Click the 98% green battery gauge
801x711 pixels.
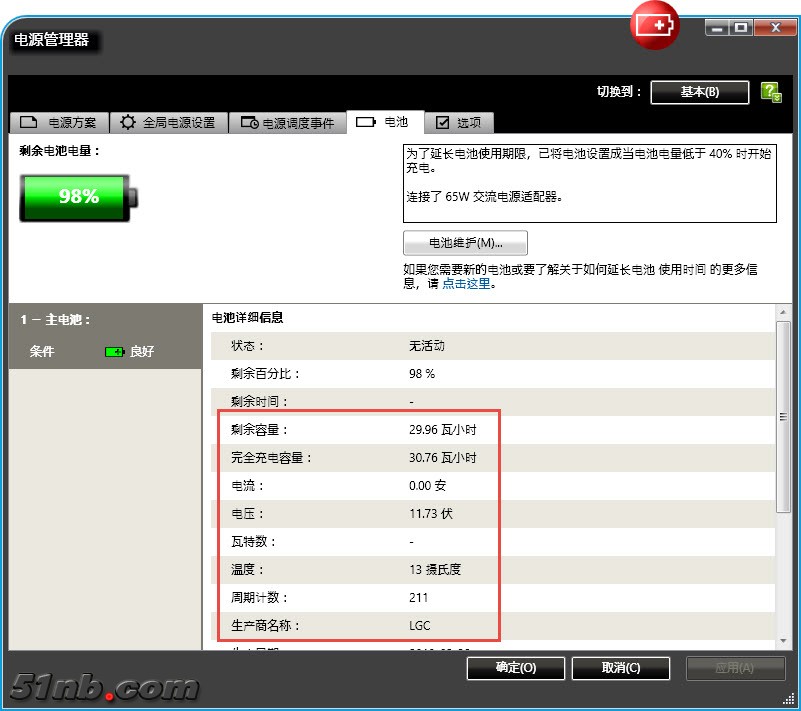[78, 197]
